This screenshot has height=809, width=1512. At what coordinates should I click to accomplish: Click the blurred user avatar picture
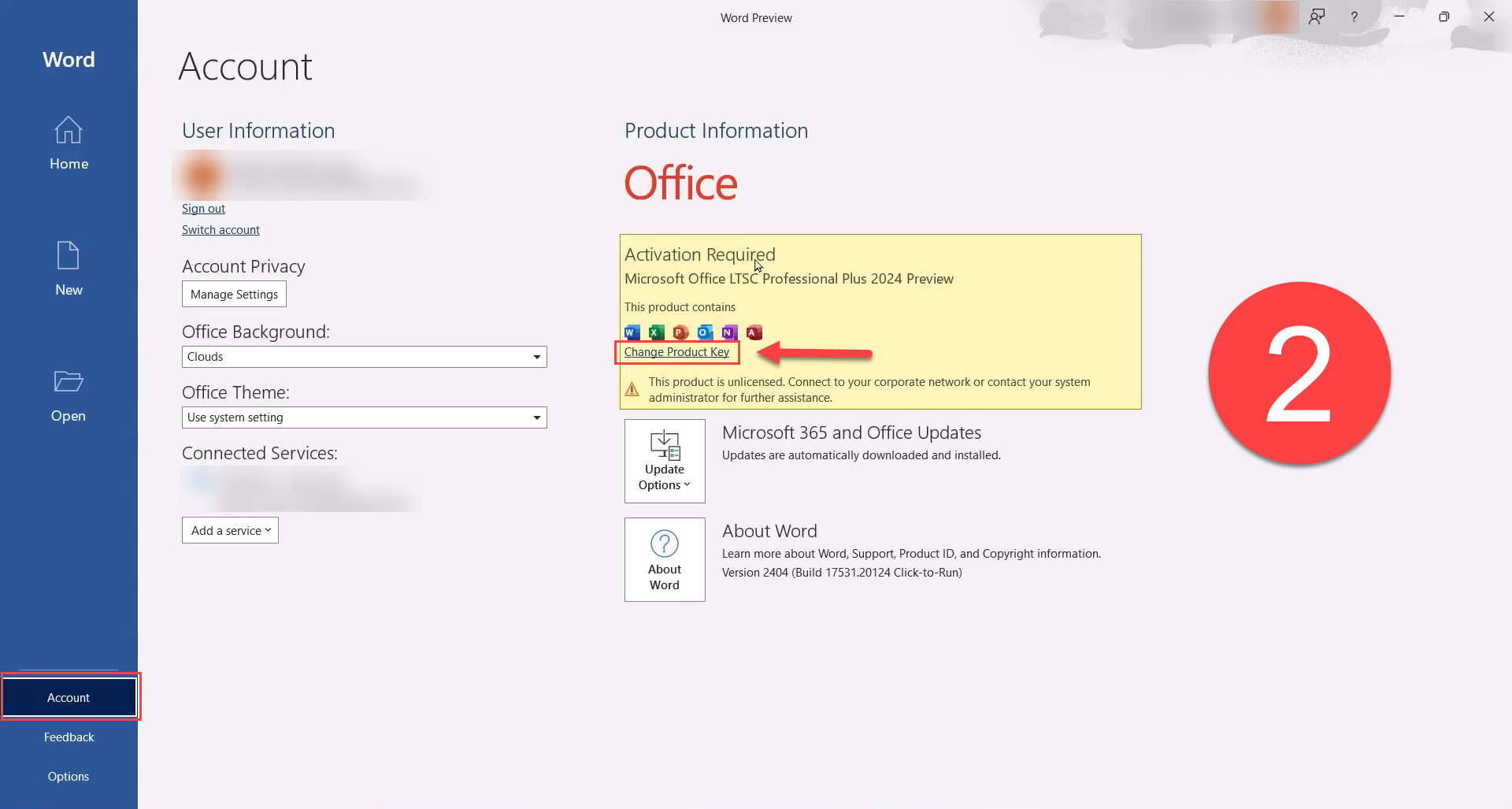203,176
